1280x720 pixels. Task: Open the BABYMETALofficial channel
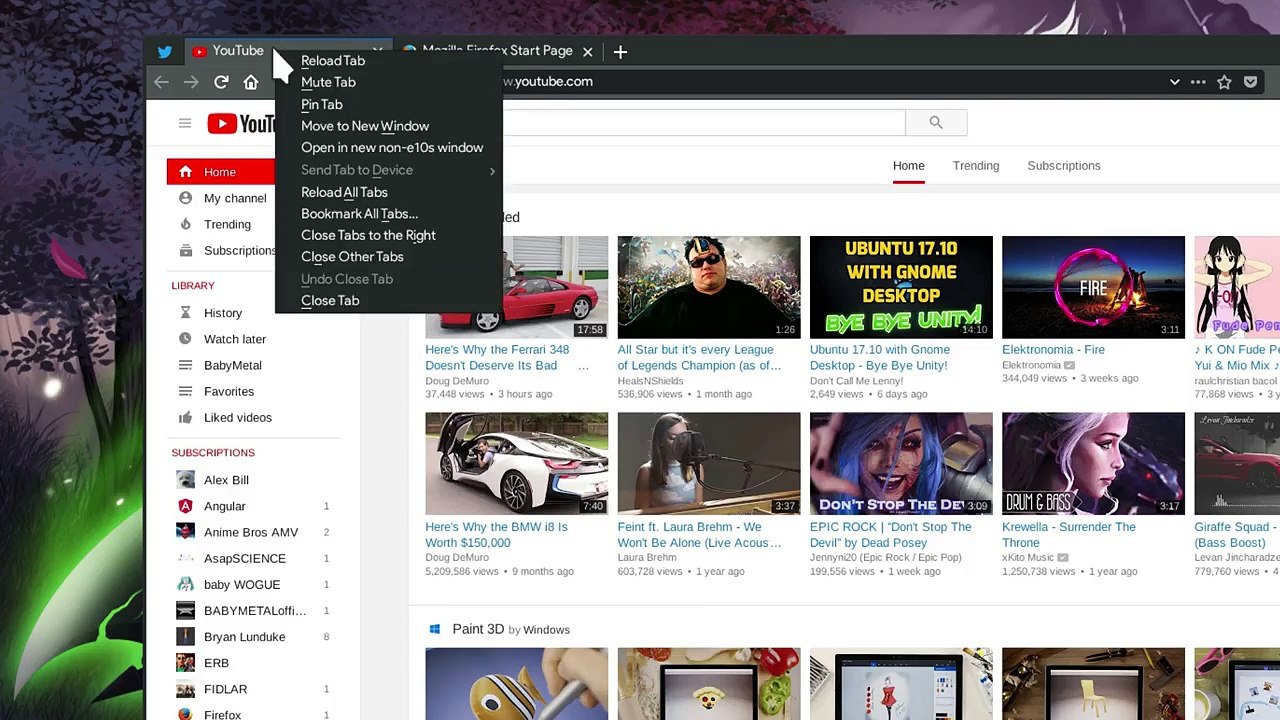pos(255,610)
